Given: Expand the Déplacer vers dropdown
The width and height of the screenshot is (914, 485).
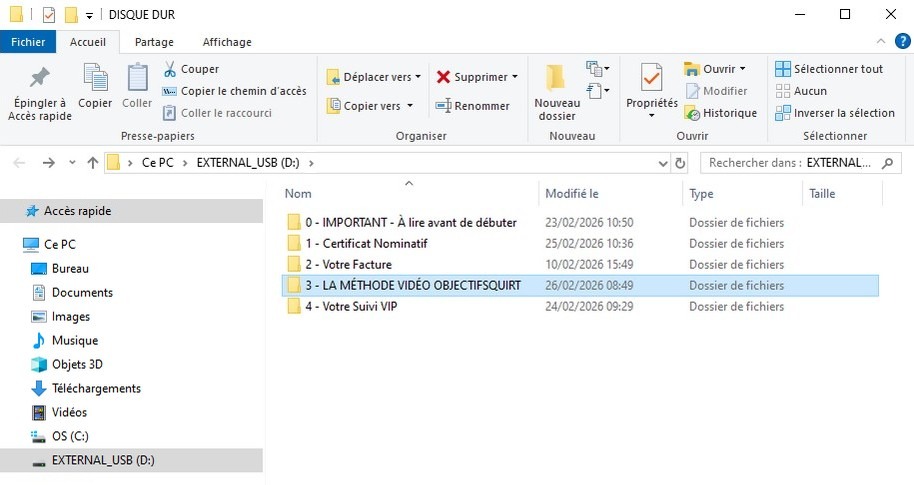Looking at the screenshot, I should click(x=417, y=77).
